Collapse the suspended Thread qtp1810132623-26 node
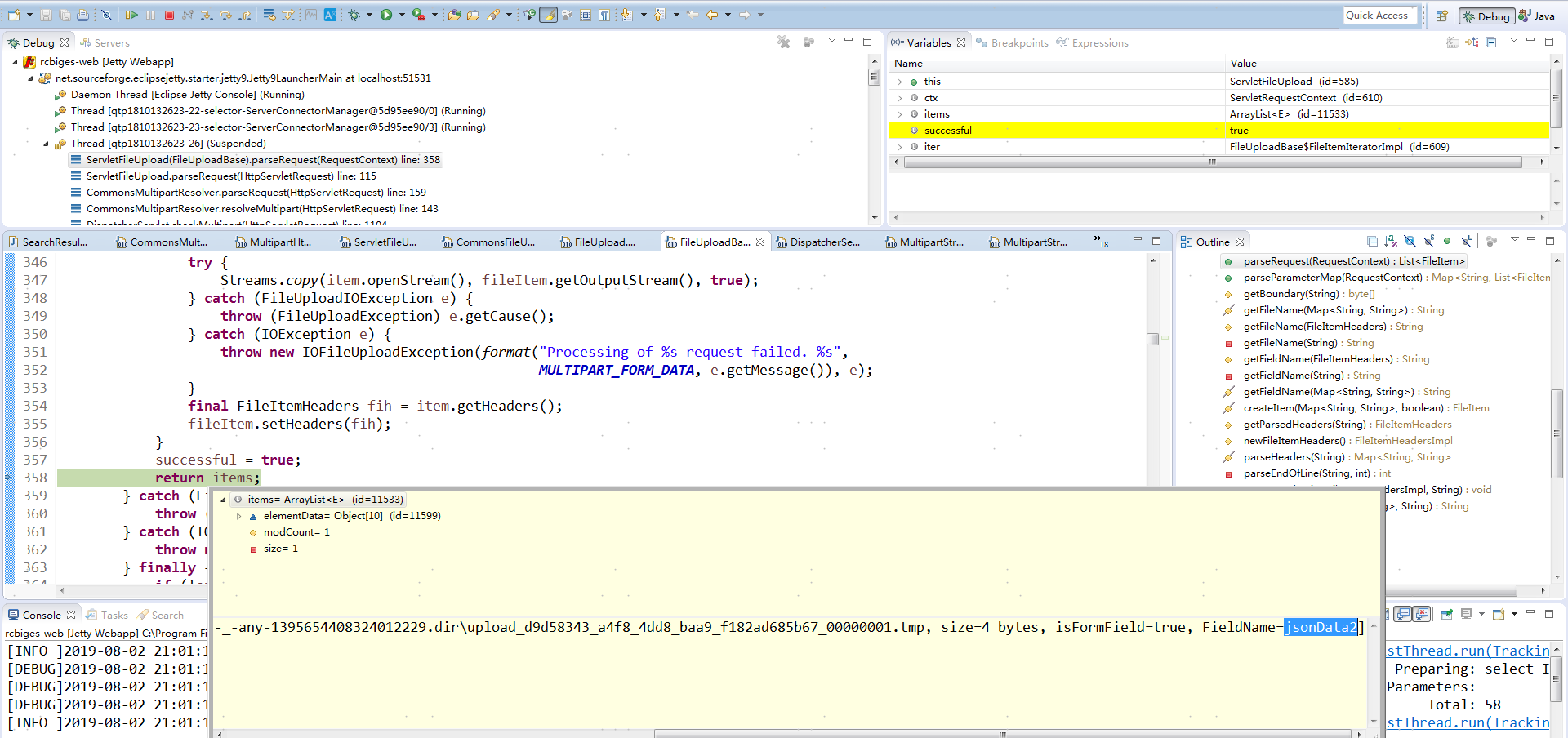1568x738 pixels. tap(47, 144)
